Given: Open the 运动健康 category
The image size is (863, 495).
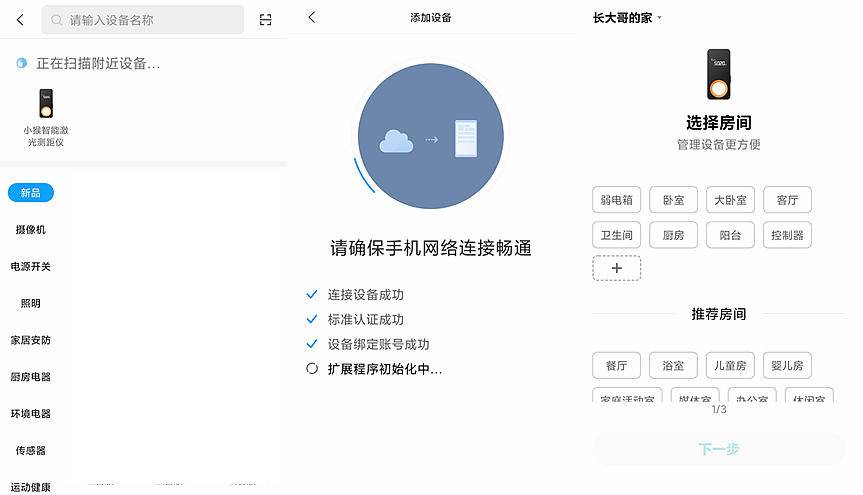Looking at the screenshot, I should pyautogui.click(x=31, y=487).
